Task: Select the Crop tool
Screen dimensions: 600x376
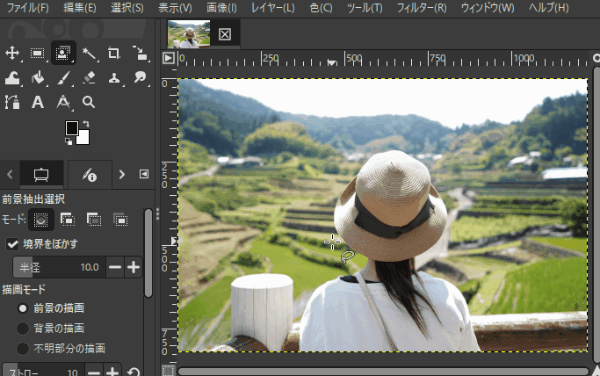Action: tap(114, 53)
